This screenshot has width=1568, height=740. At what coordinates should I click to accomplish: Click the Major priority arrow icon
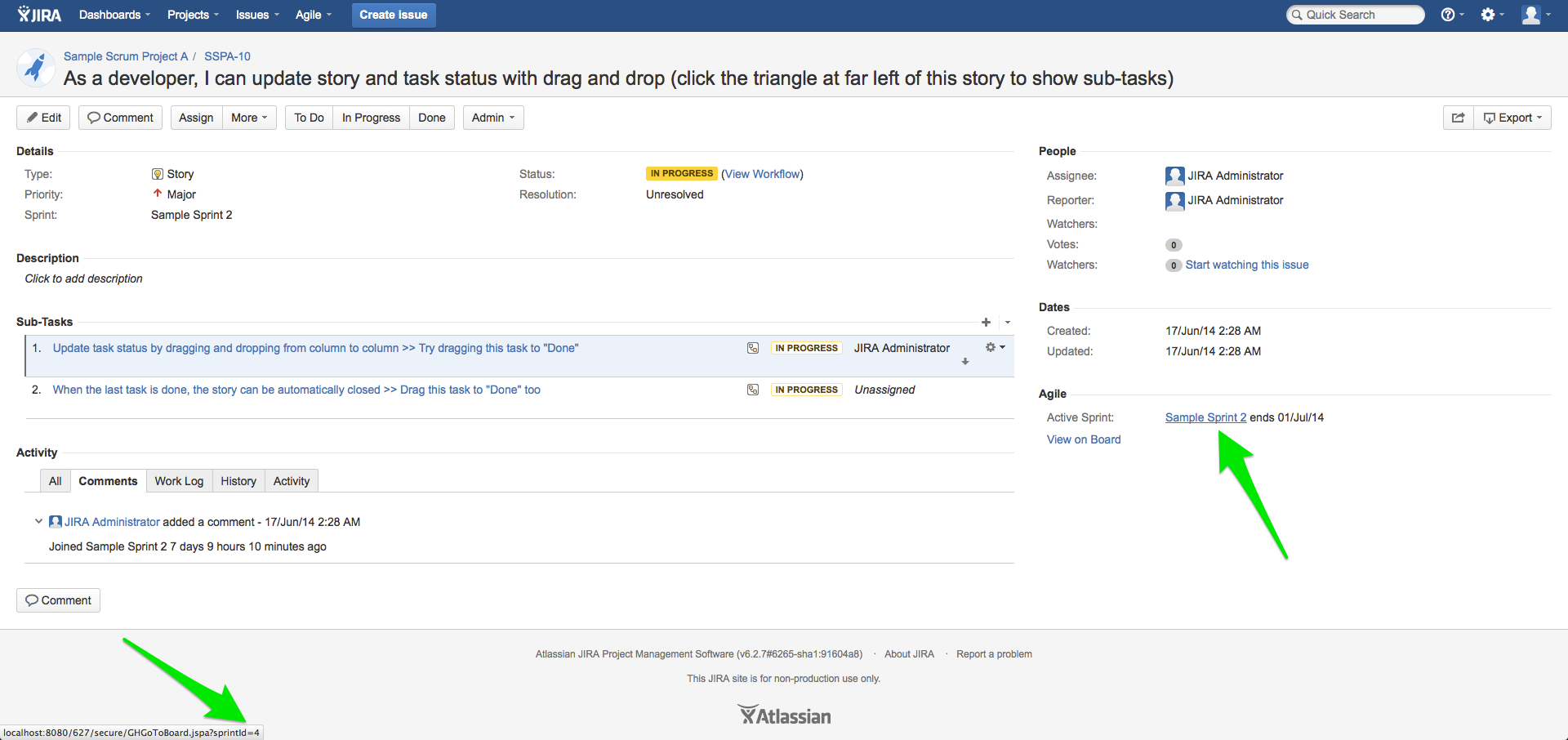click(158, 194)
